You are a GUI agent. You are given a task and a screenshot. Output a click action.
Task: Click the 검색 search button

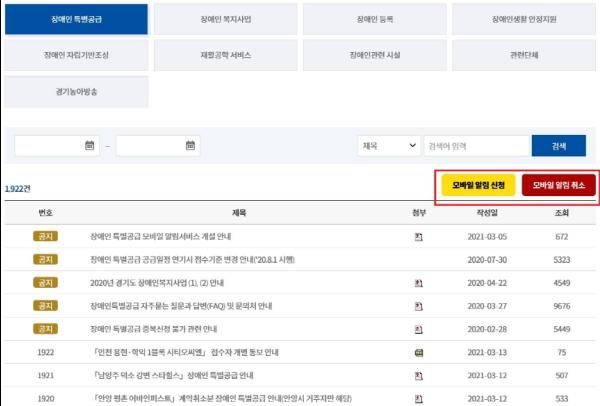tap(558, 146)
